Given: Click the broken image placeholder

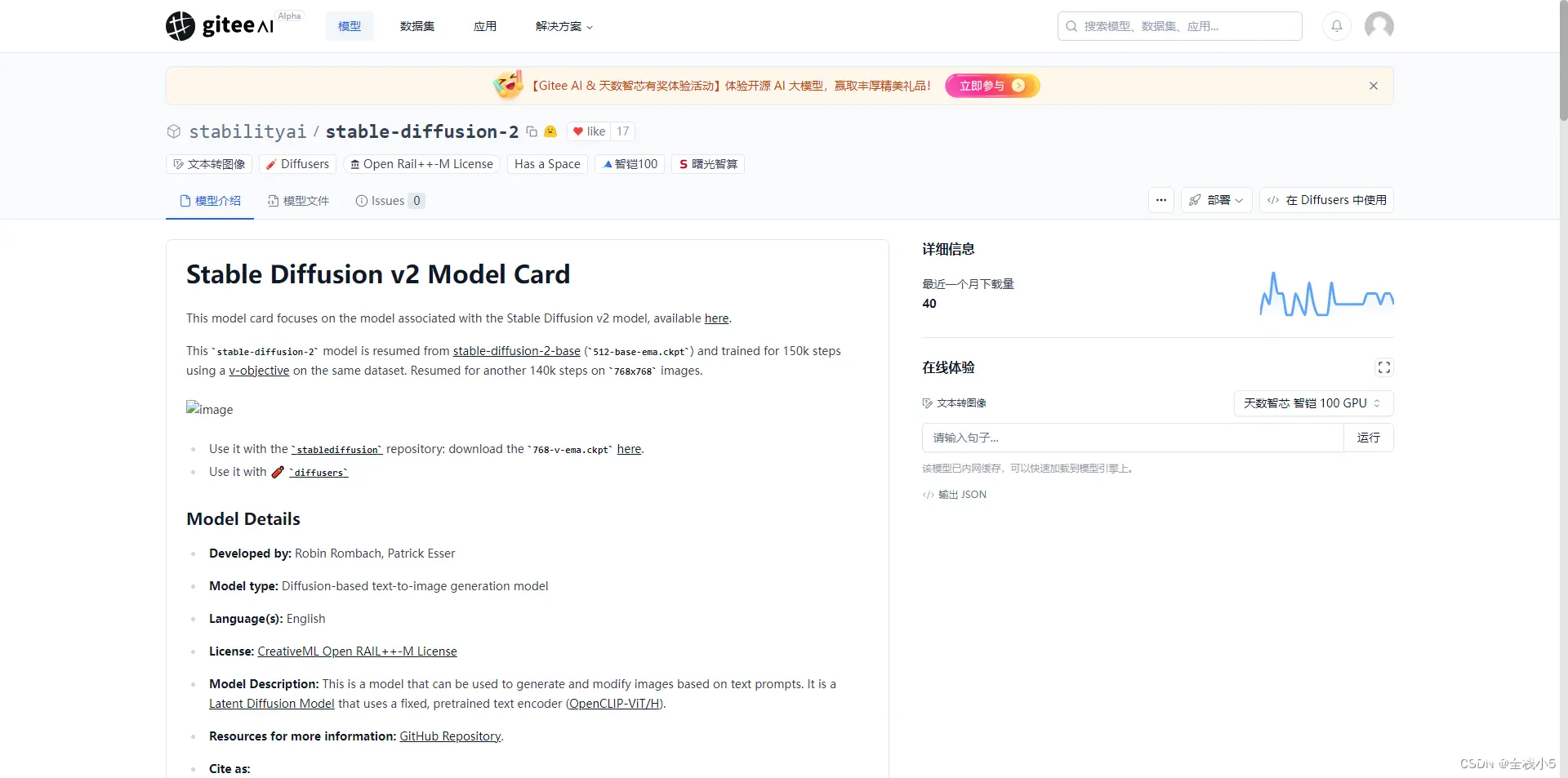Looking at the screenshot, I should (210, 409).
